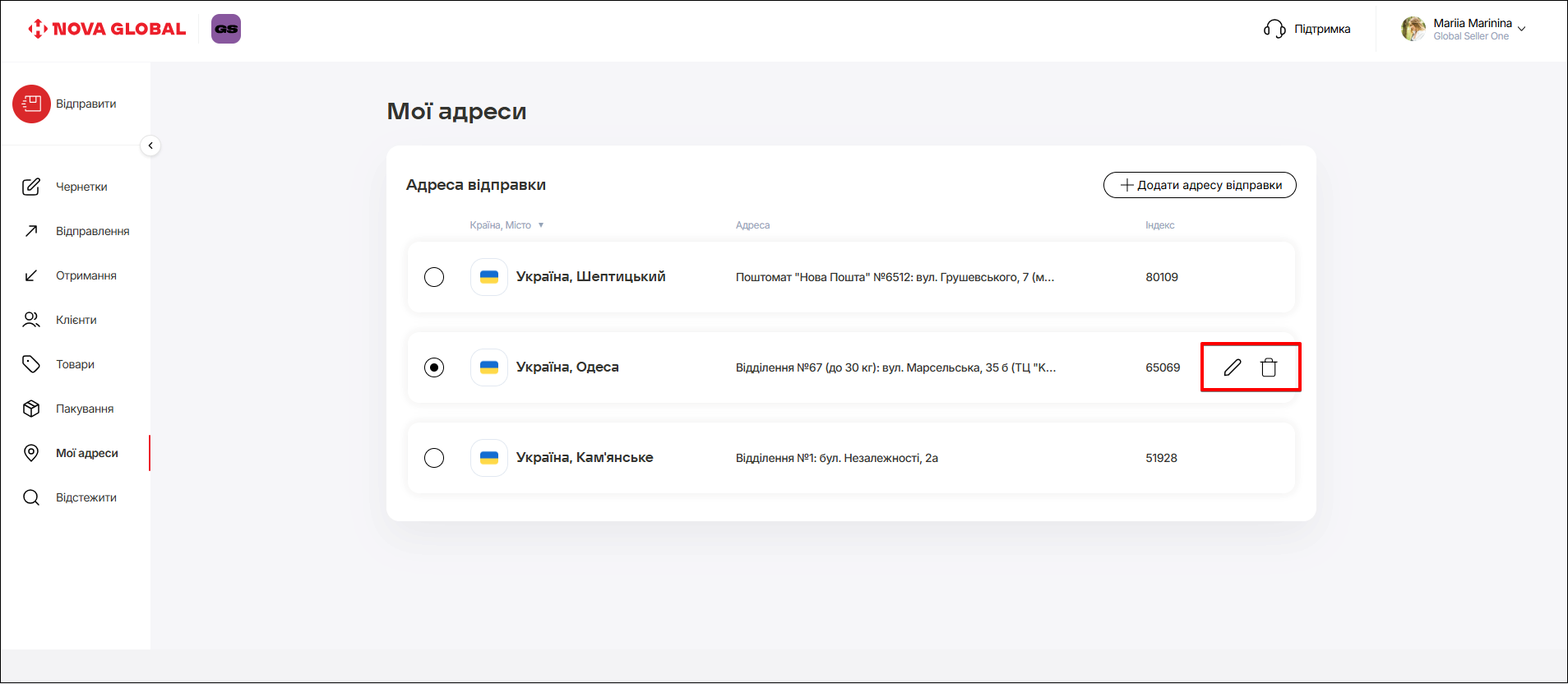
Task: Collapse the sidebar with the chevron button
Action: click(150, 146)
